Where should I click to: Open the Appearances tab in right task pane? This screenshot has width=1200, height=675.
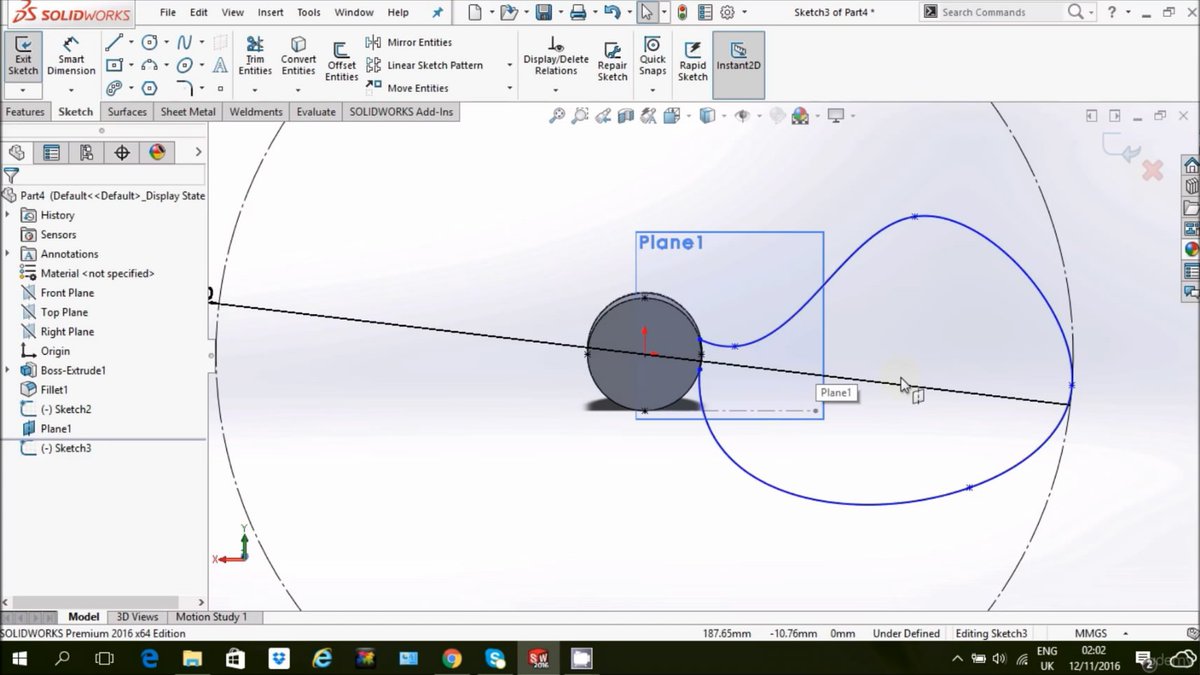(x=1191, y=250)
